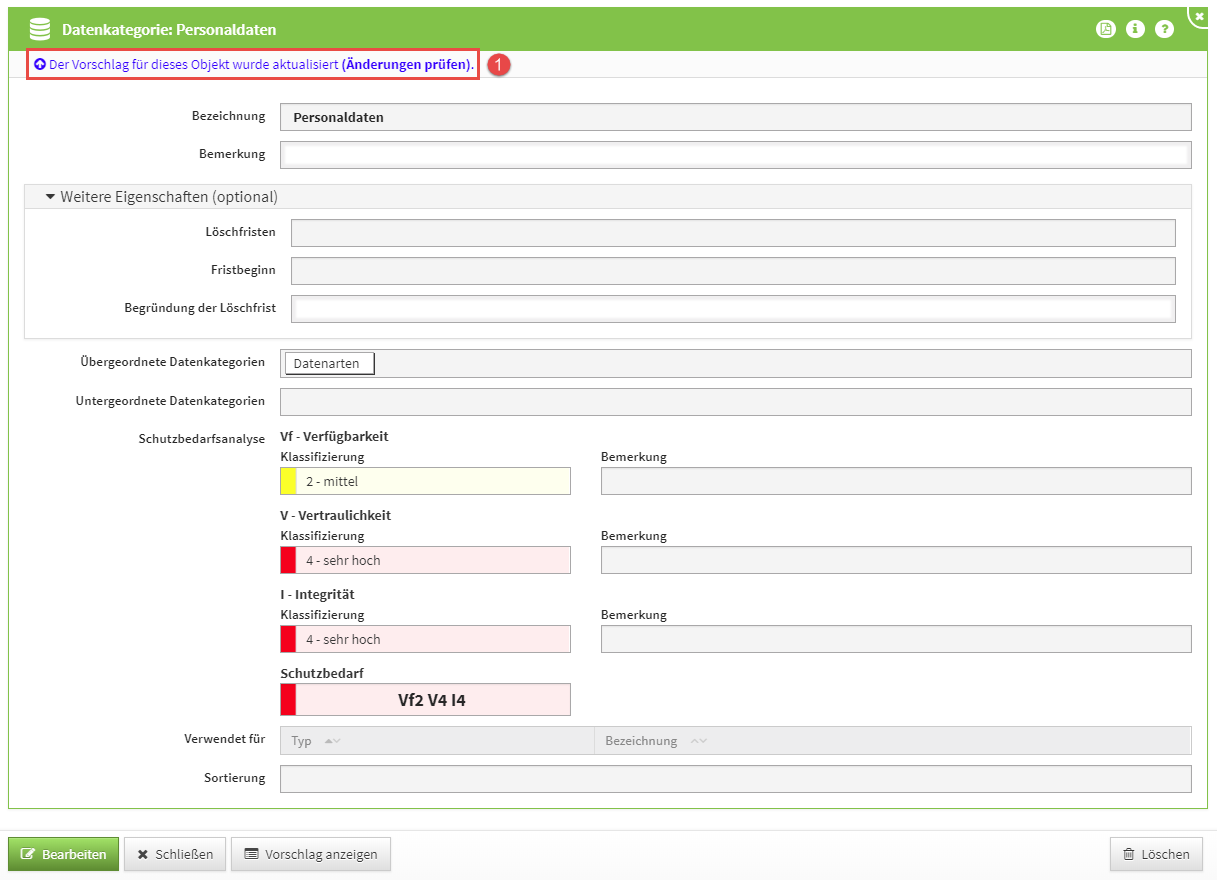
Task: Sort the Bezeichnung column using its arrows
Action: coord(698,741)
